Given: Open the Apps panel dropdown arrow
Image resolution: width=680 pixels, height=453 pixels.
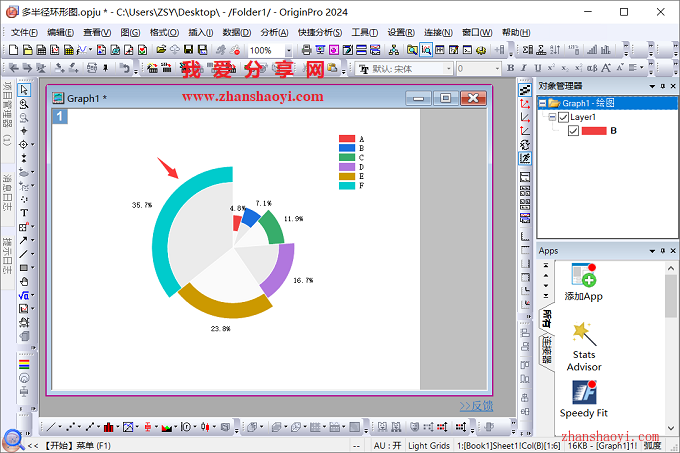Looking at the screenshot, I should pos(652,251).
